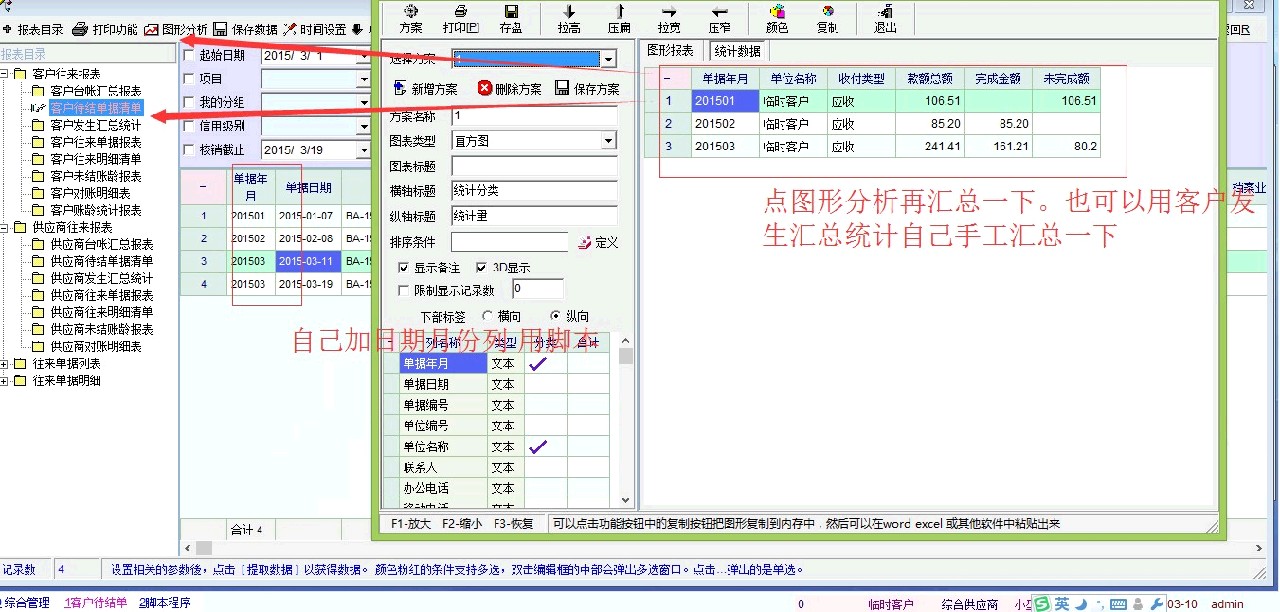Click the 定义 sort-condition button
This screenshot has height=612, width=1280.
pyautogui.click(x=598, y=243)
